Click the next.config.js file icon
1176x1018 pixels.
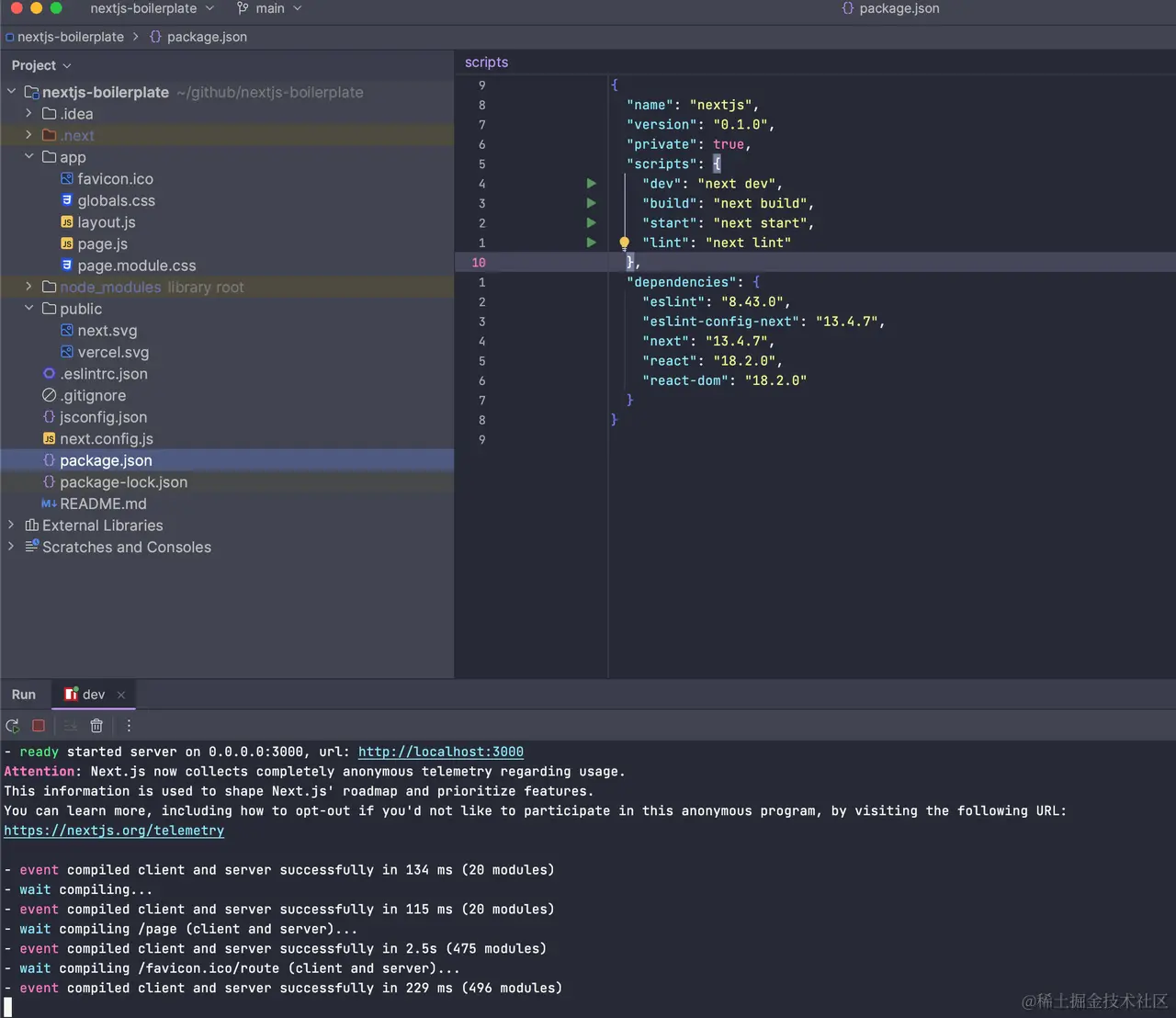(x=50, y=439)
